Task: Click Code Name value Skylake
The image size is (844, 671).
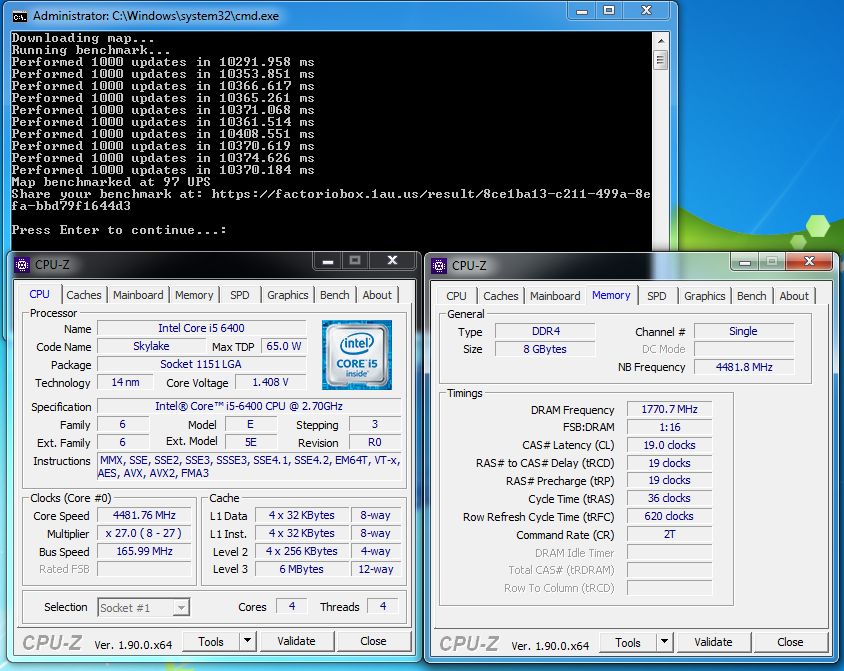Action: pos(151,347)
